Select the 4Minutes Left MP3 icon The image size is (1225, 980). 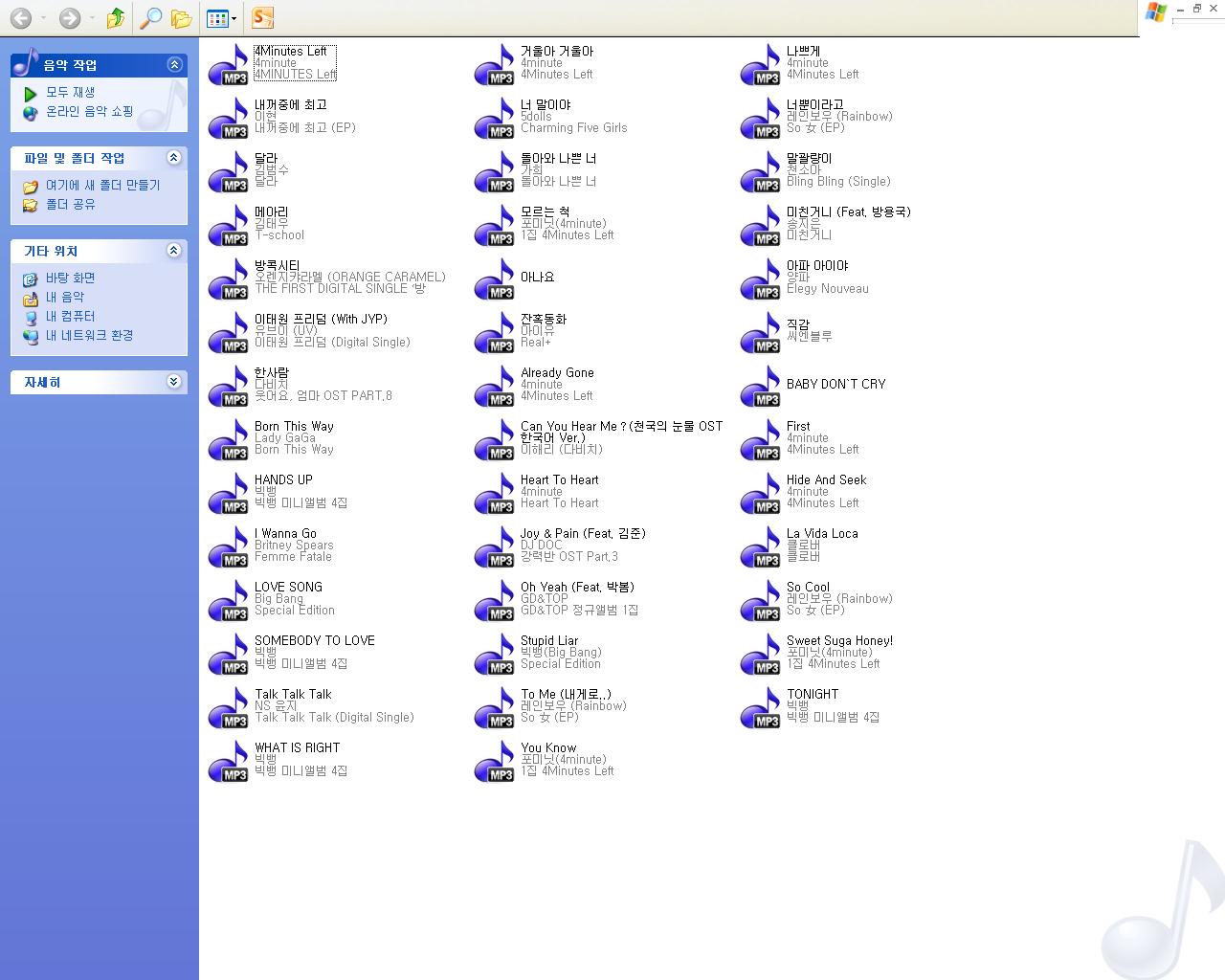(x=229, y=64)
